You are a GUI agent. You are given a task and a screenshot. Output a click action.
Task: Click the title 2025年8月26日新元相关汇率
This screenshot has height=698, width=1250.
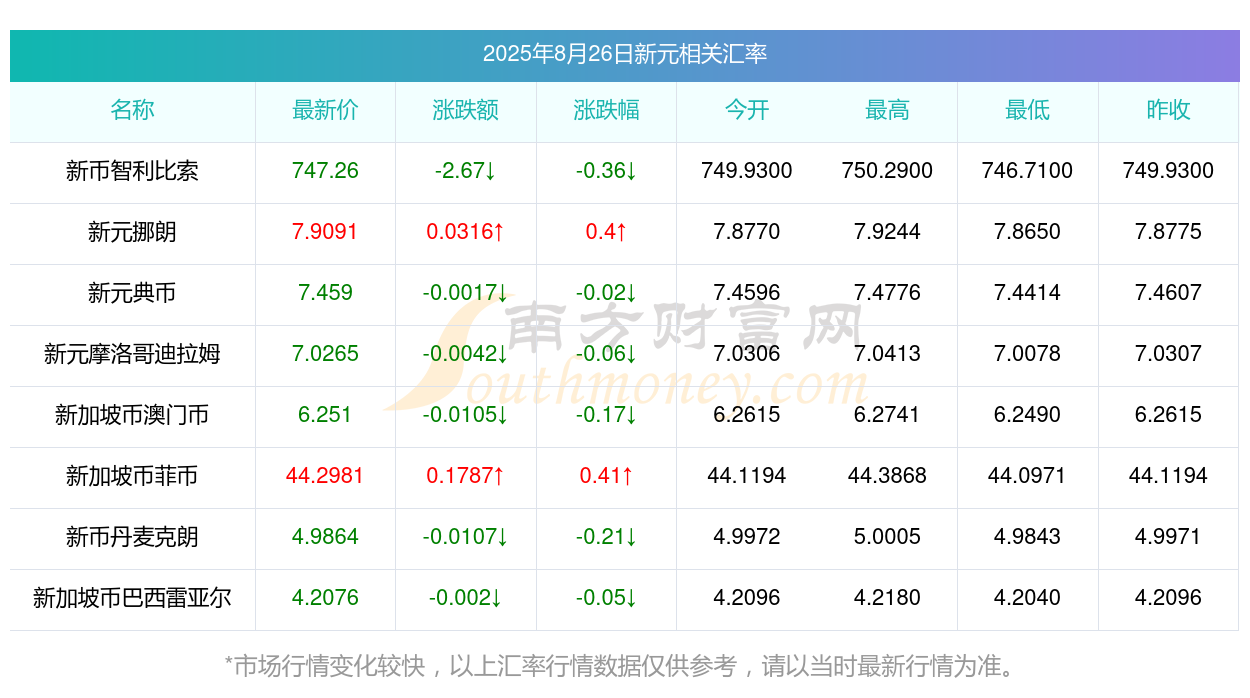click(625, 54)
